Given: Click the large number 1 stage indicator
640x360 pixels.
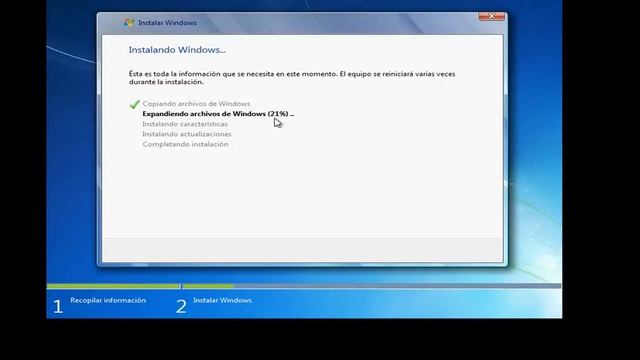Looking at the screenshot, I should pyautogui.click(x=58, y=307).
